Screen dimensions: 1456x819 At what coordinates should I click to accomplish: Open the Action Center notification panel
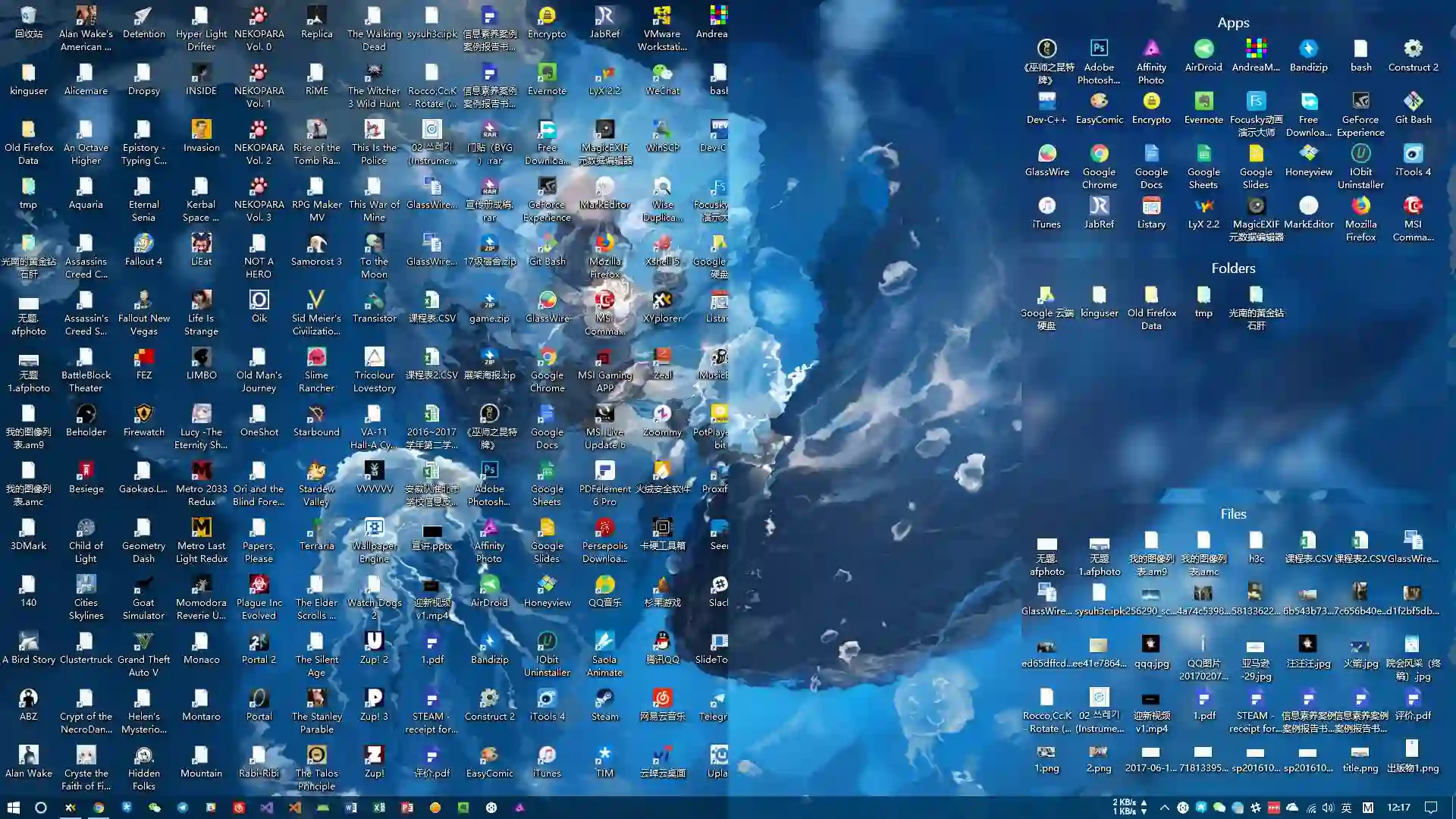1431,808
